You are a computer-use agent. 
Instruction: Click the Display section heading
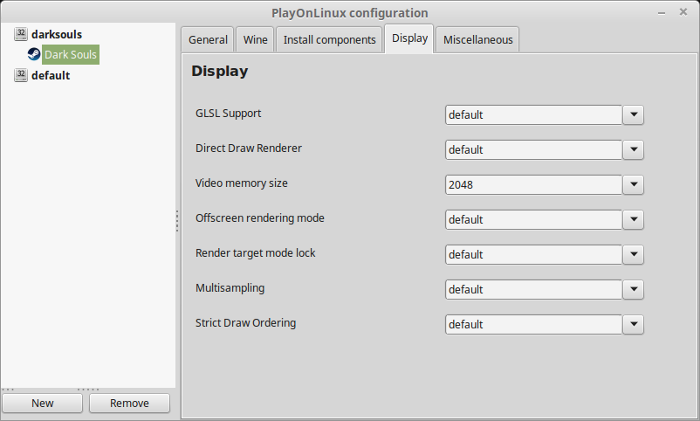click(220, 71)
